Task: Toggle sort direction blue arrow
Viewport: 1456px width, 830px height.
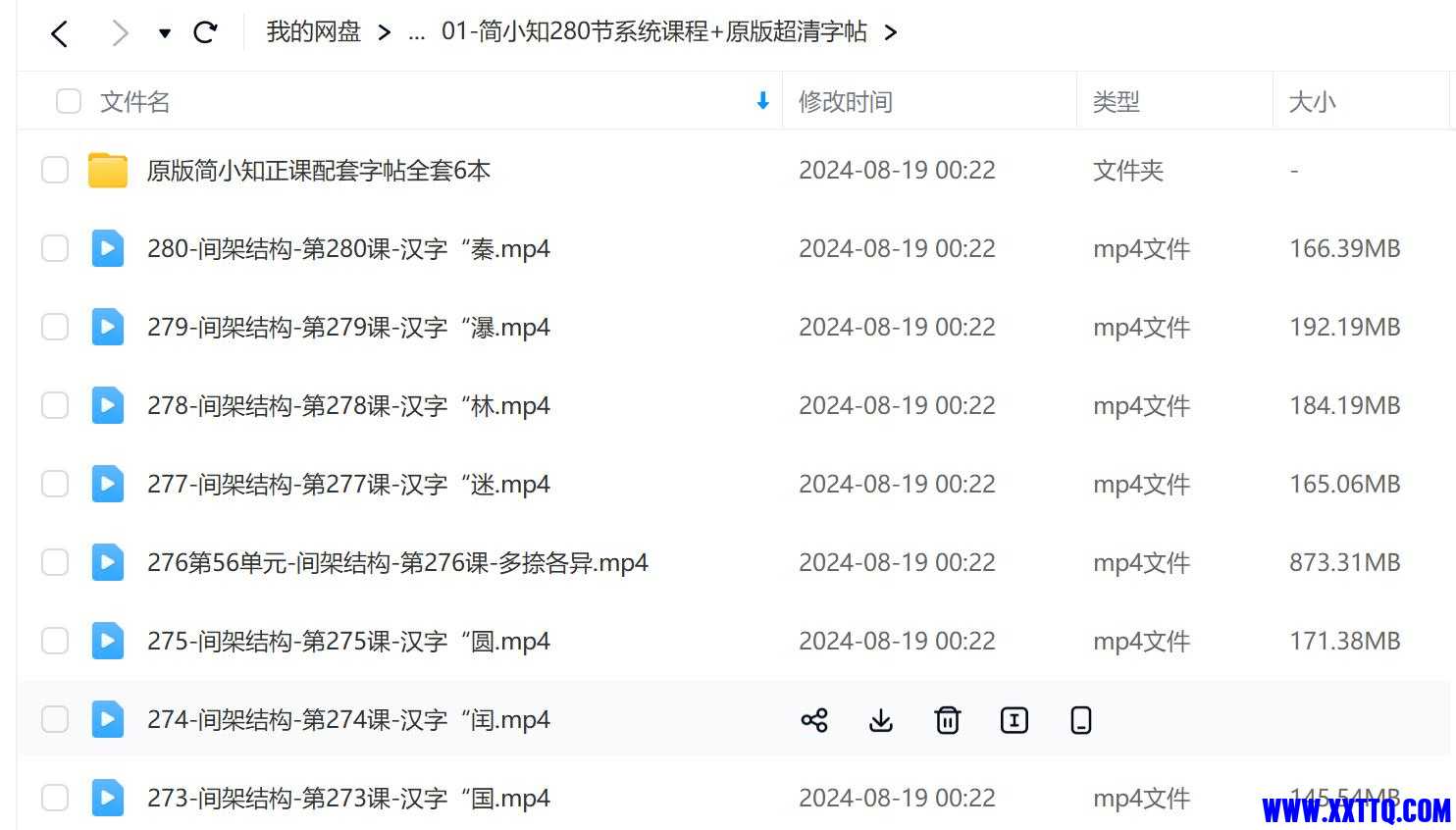Action: click(x=762, y=100)
